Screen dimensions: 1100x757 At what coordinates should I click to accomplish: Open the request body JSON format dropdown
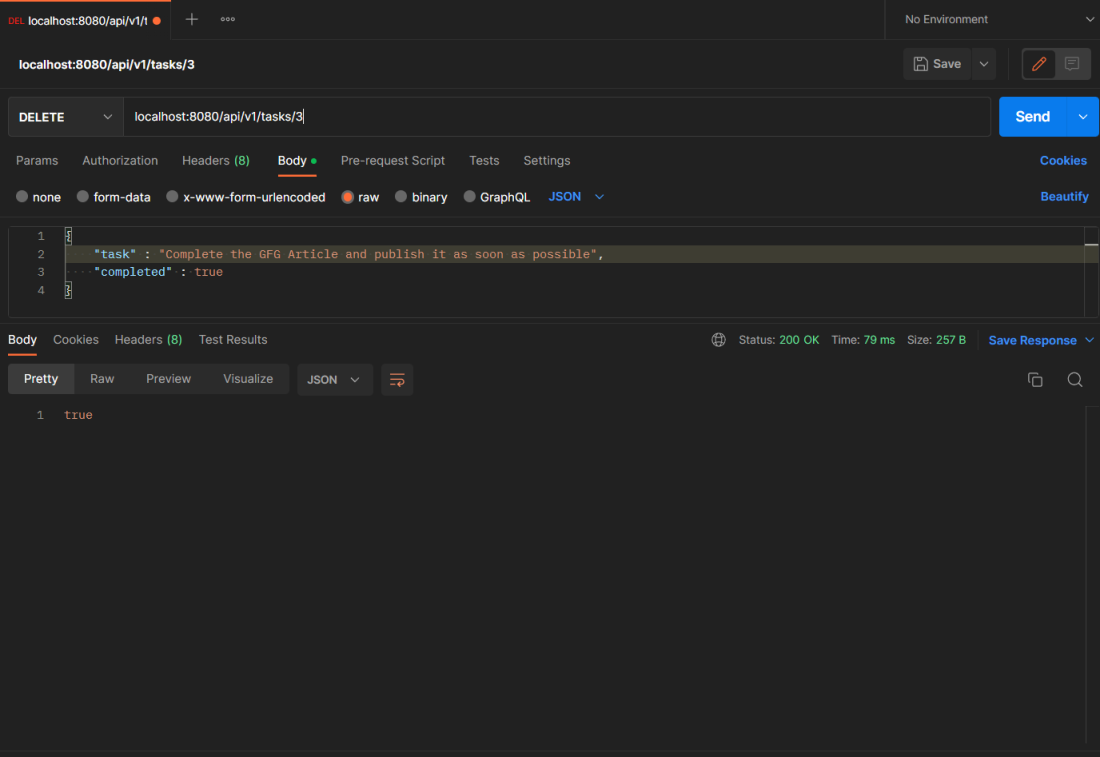point(576,196)
